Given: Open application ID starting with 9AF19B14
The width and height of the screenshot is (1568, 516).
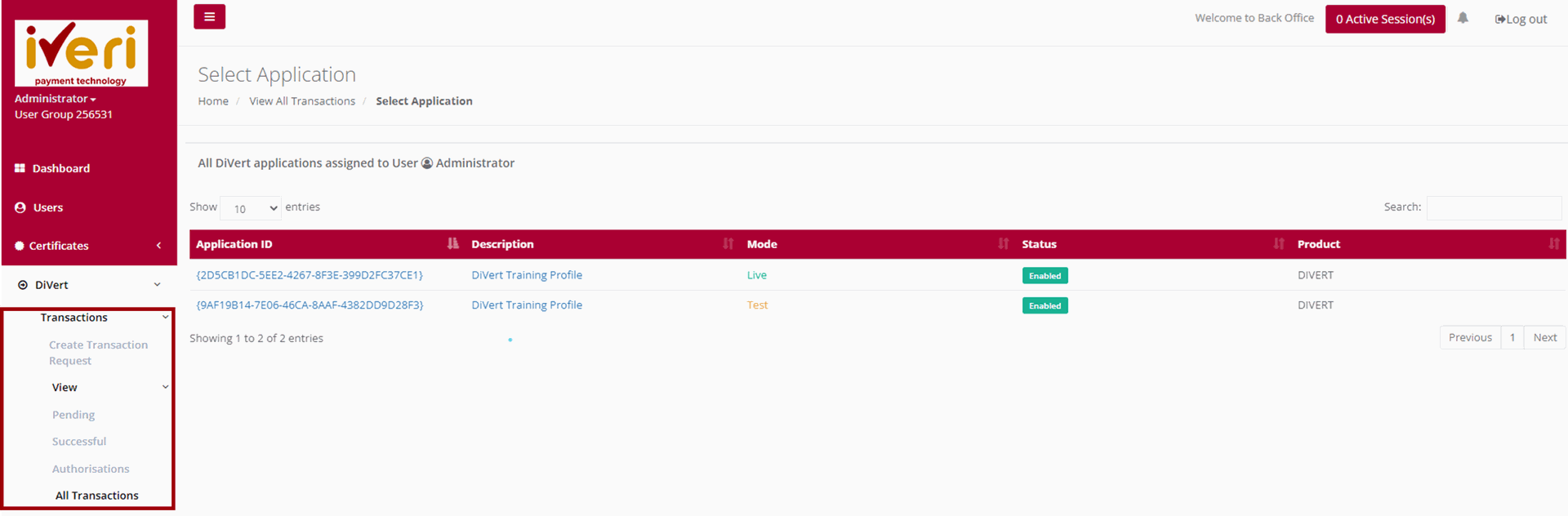Looking at the screenshot, I should [310, 305].
